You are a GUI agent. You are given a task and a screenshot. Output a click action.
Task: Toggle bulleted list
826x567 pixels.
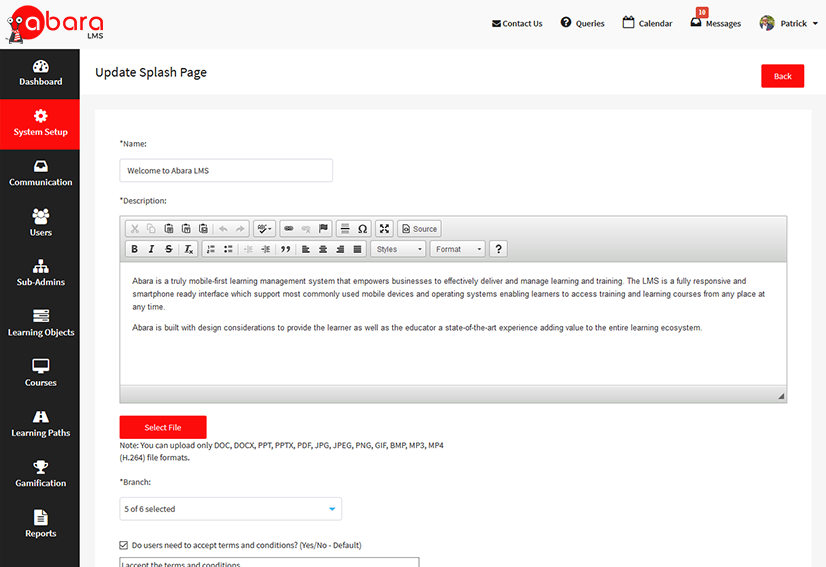pos(228,249)
